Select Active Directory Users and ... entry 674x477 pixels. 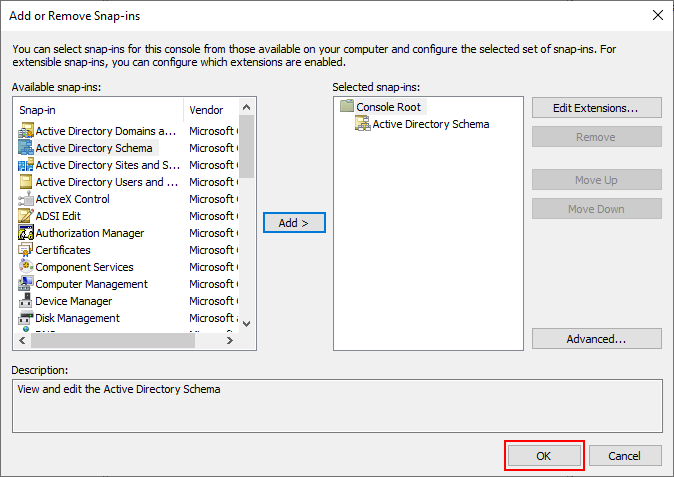107,182
